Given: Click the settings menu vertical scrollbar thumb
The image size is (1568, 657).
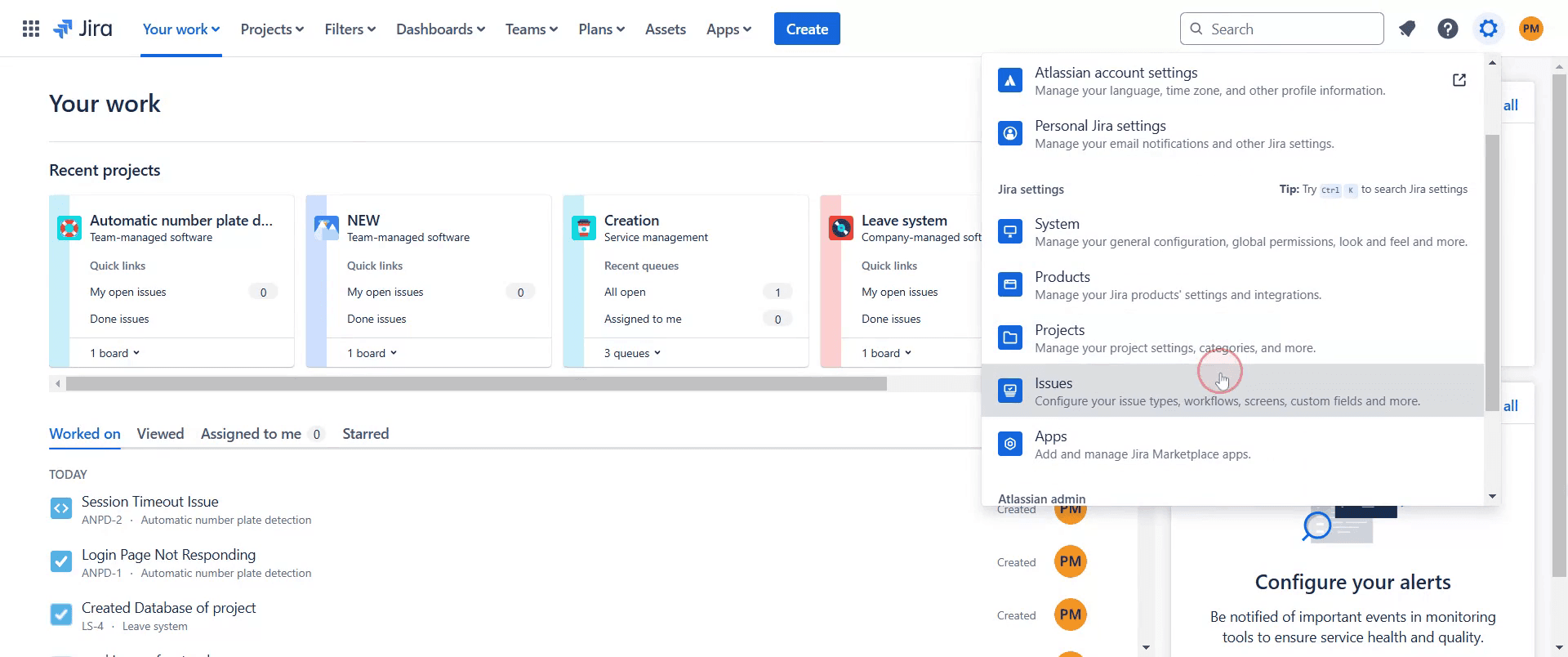Looking at the screenshot, I should [1492, 273].
